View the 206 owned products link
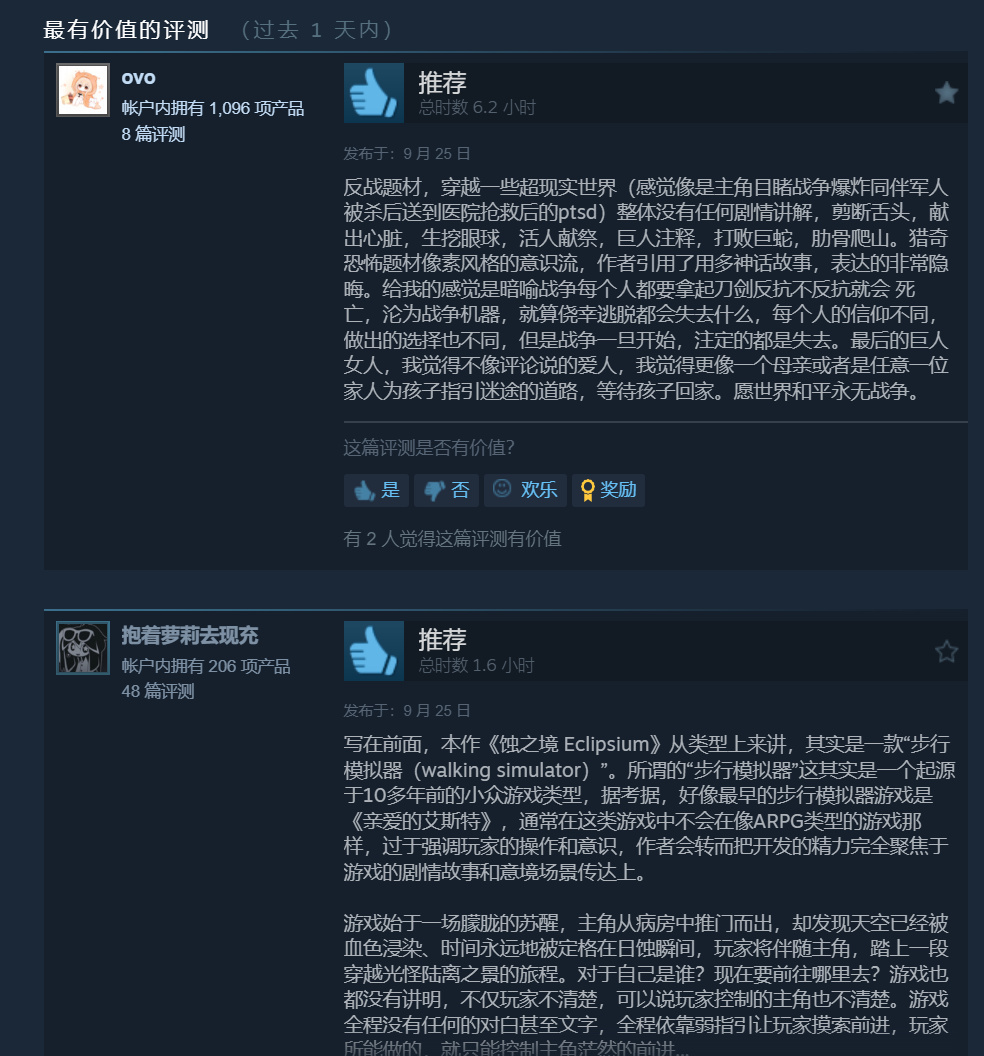The image size is (984, 1056). click(x=206, y=666)
